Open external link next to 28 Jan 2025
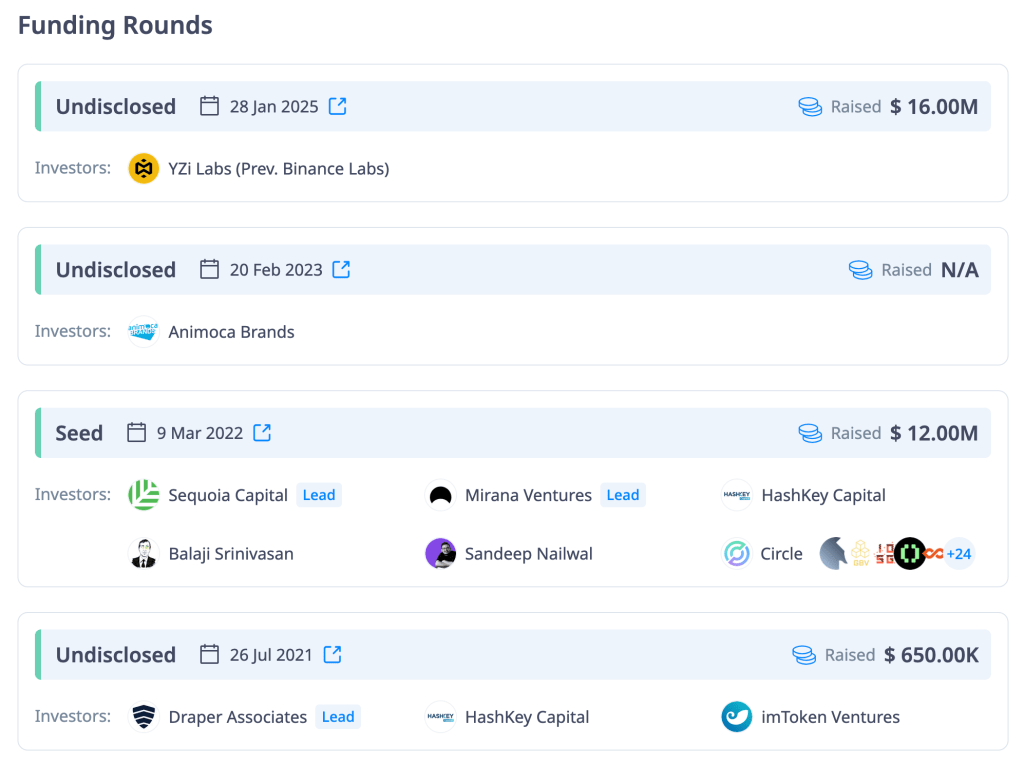The image size is (1024, 765). tap(337, 105)
